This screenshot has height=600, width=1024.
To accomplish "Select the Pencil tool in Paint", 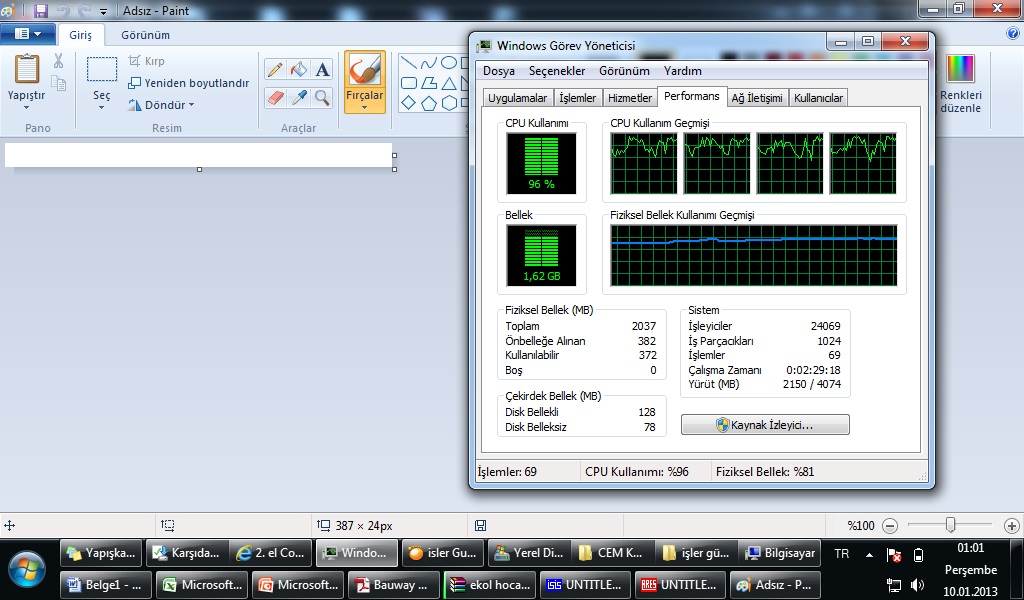I will [x=275, y=69].
